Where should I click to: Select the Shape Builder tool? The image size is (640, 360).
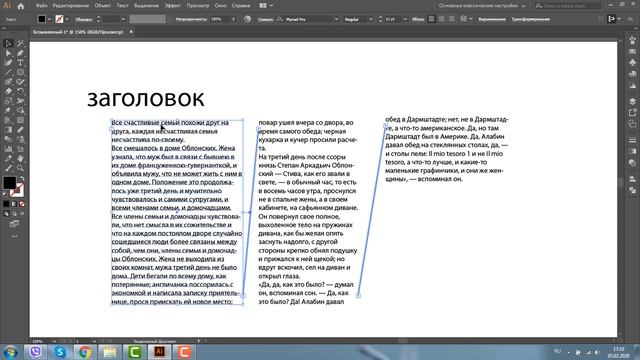(x=20, y=111)
